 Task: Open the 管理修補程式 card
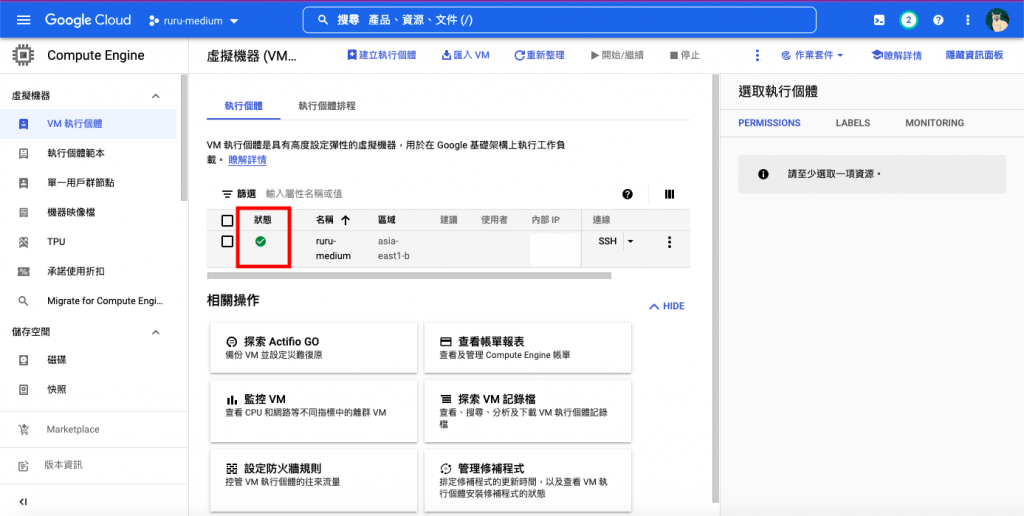528,481
